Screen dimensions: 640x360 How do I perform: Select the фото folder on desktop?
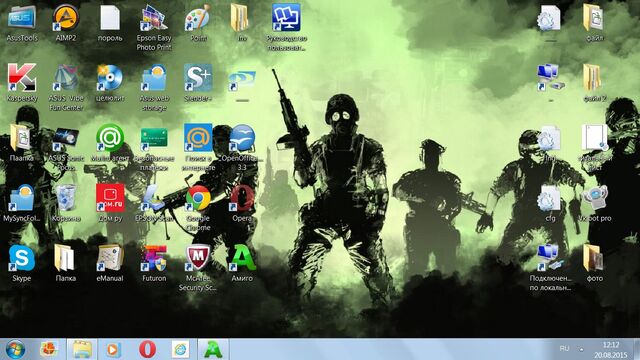594,263
